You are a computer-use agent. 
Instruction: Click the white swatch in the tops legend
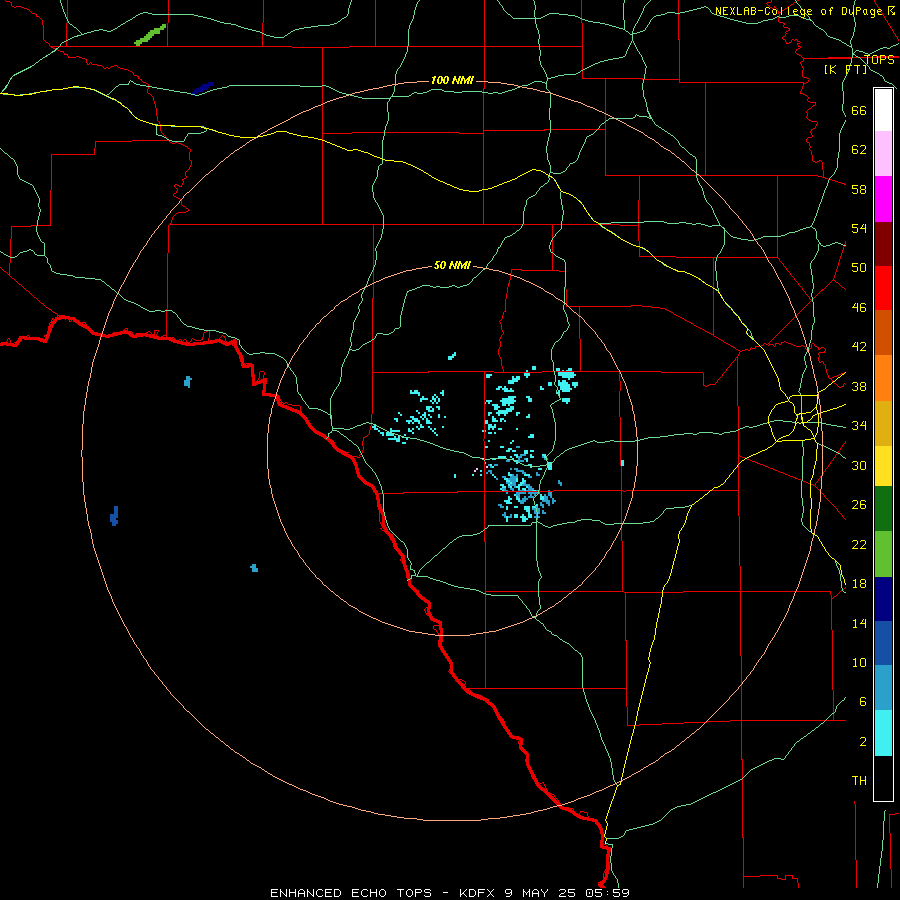883,110
